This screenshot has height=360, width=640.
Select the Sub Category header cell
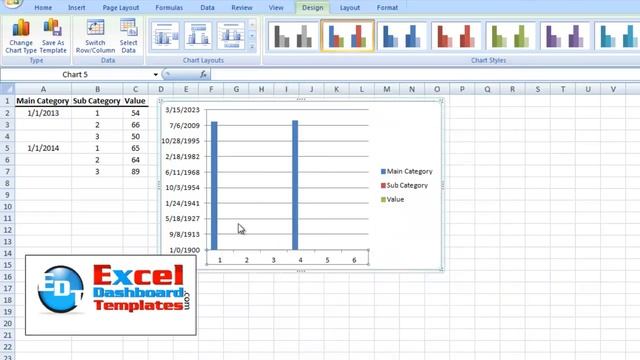(97, 101)
